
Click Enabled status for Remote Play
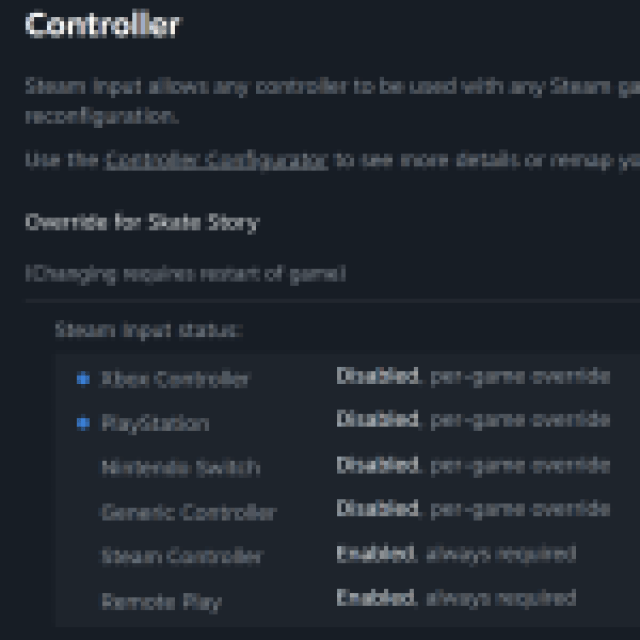[375, 598]
